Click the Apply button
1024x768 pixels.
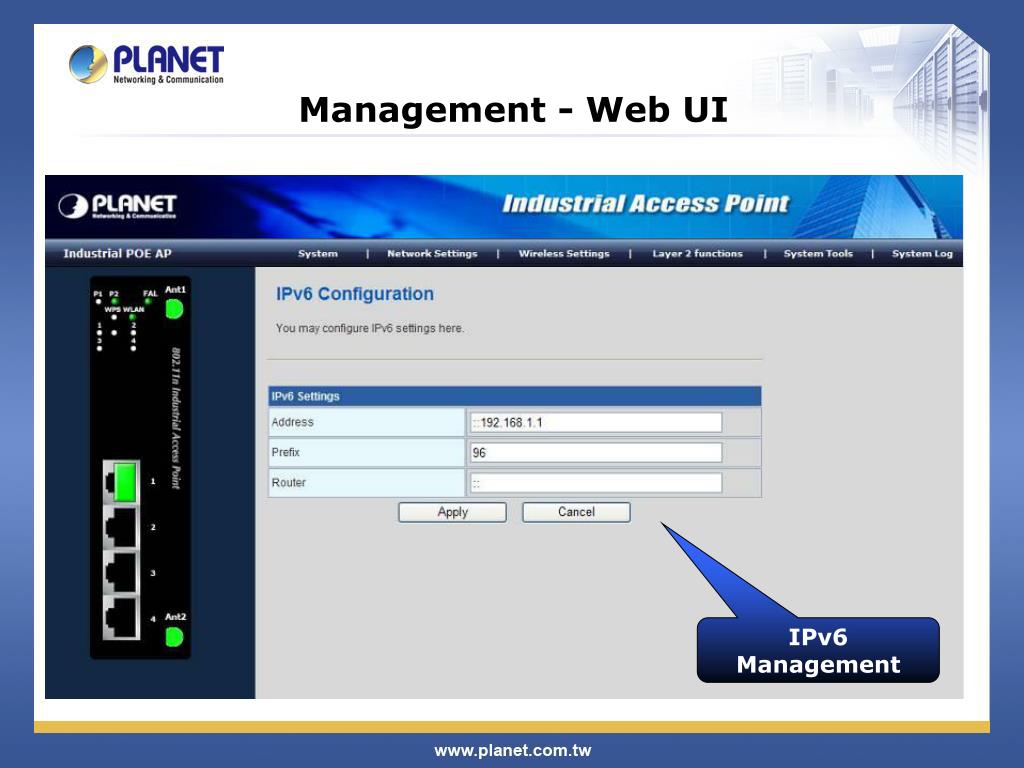(453, 512)
